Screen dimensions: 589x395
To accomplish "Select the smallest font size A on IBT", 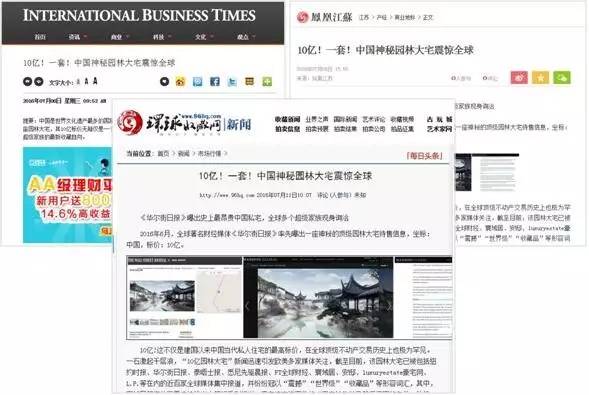I will (x=78, y=82).
